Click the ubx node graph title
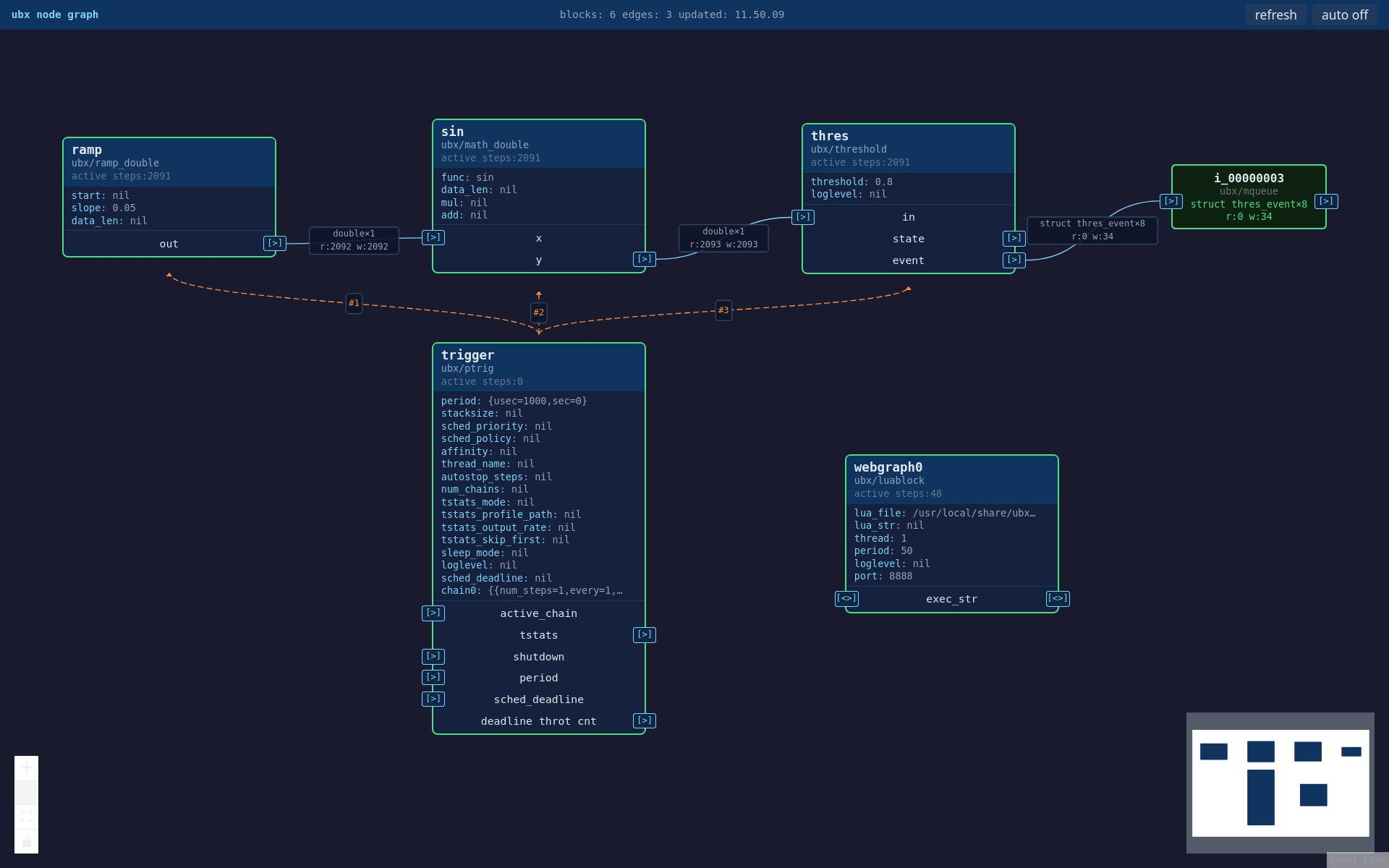Viewport: 1389px width, 868px height. [x=55, y=14]
